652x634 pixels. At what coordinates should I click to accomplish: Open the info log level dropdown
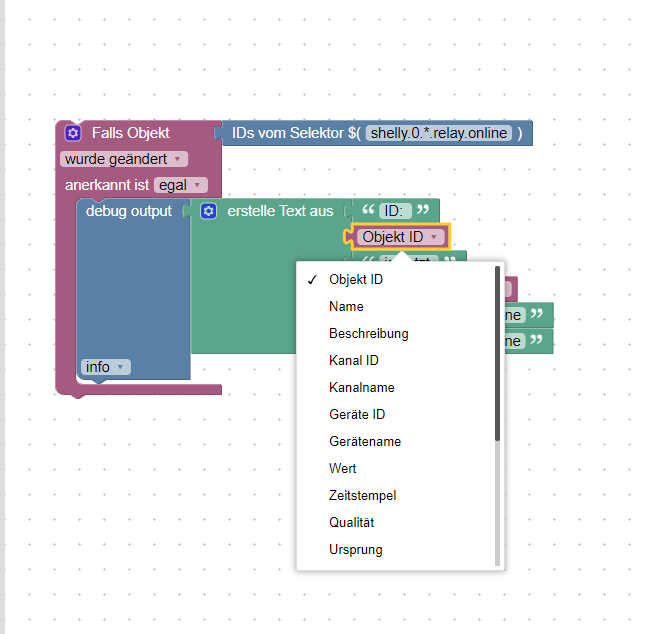click(x=106, y=367)
